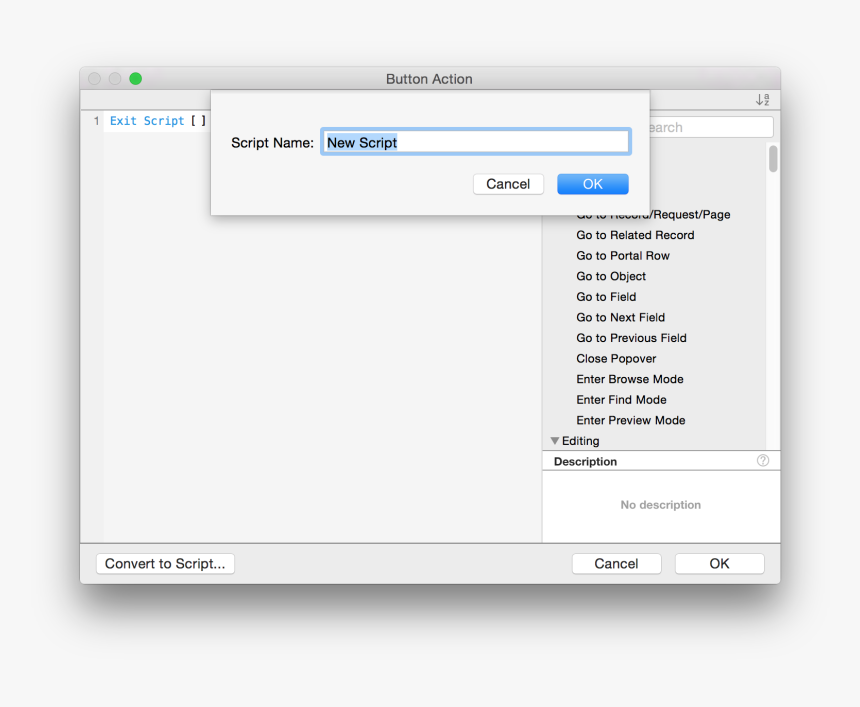
Task: Select the Go to Portal Row step
Action: 625,255
